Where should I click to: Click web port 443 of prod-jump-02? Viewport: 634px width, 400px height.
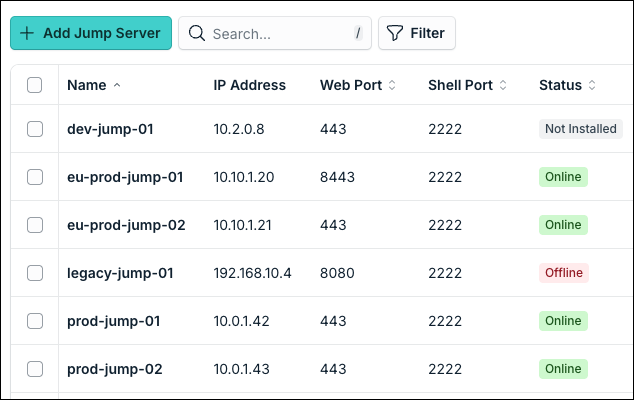(333, 369)
